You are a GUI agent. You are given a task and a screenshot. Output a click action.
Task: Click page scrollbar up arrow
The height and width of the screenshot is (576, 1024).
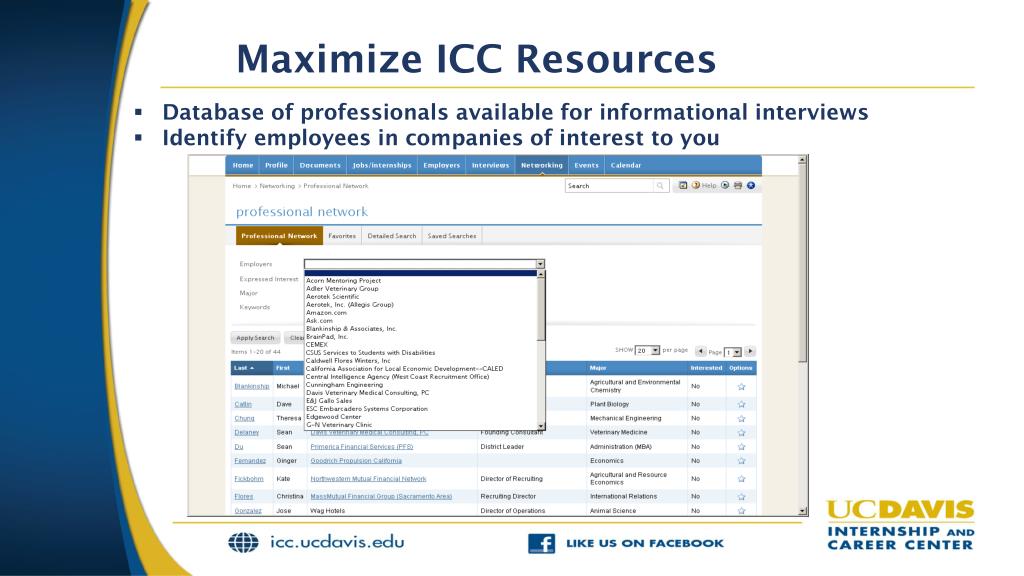803,160
